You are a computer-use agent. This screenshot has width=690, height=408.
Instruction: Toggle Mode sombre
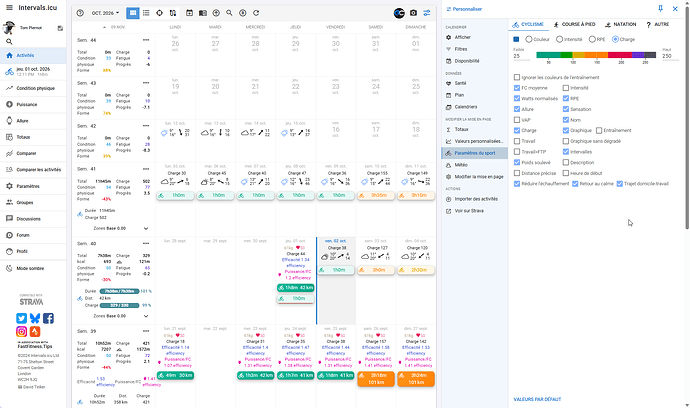[x=33, y=268]
